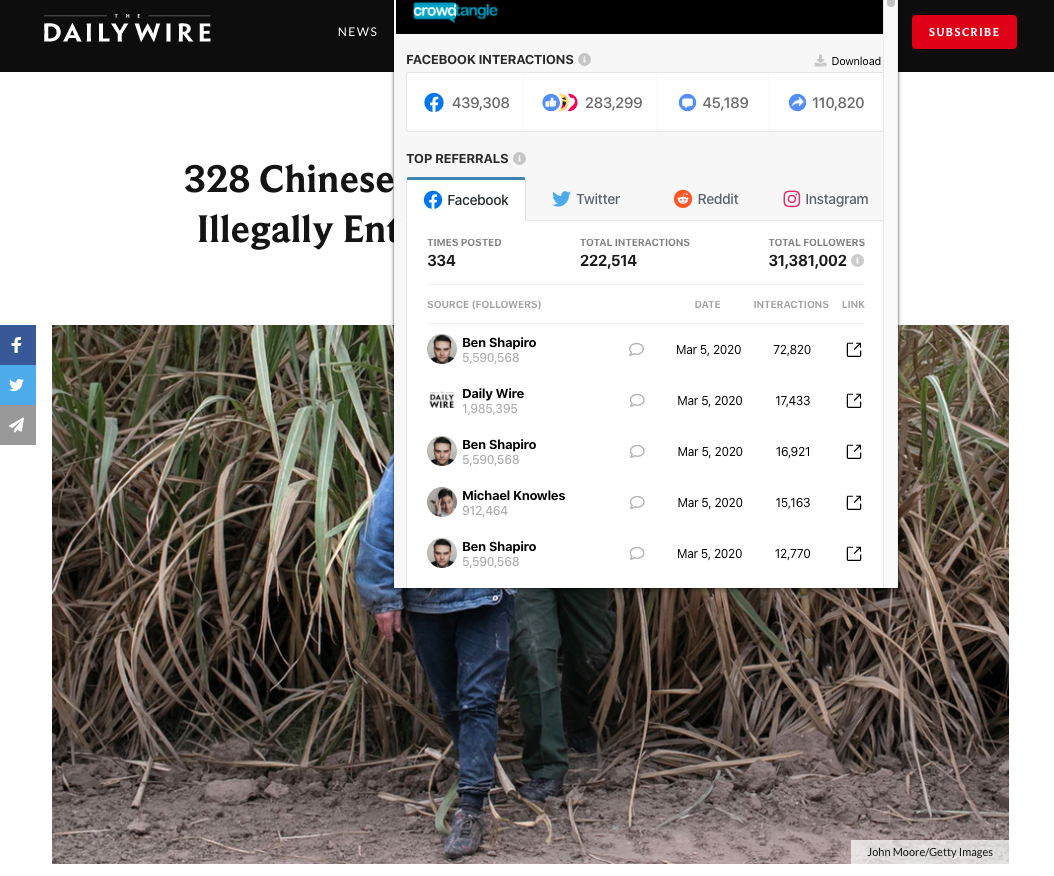Share via paper plane icon in sidebar
This screenshot has width=1054, height=876.
click(17, 425)
